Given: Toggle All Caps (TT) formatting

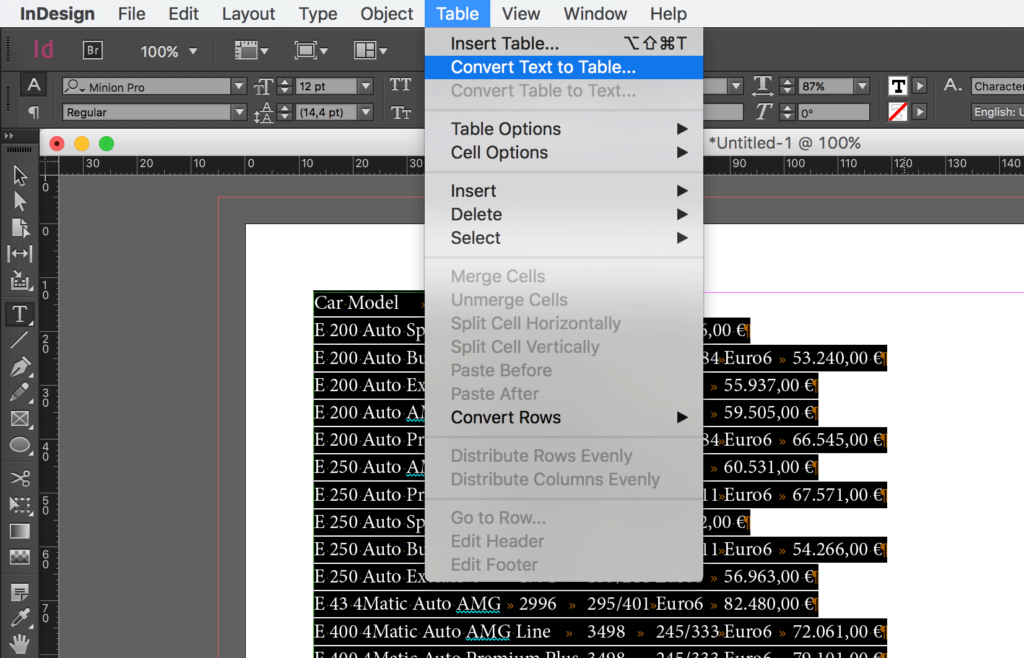Looking at the screenshot, I should pos(400,85).
